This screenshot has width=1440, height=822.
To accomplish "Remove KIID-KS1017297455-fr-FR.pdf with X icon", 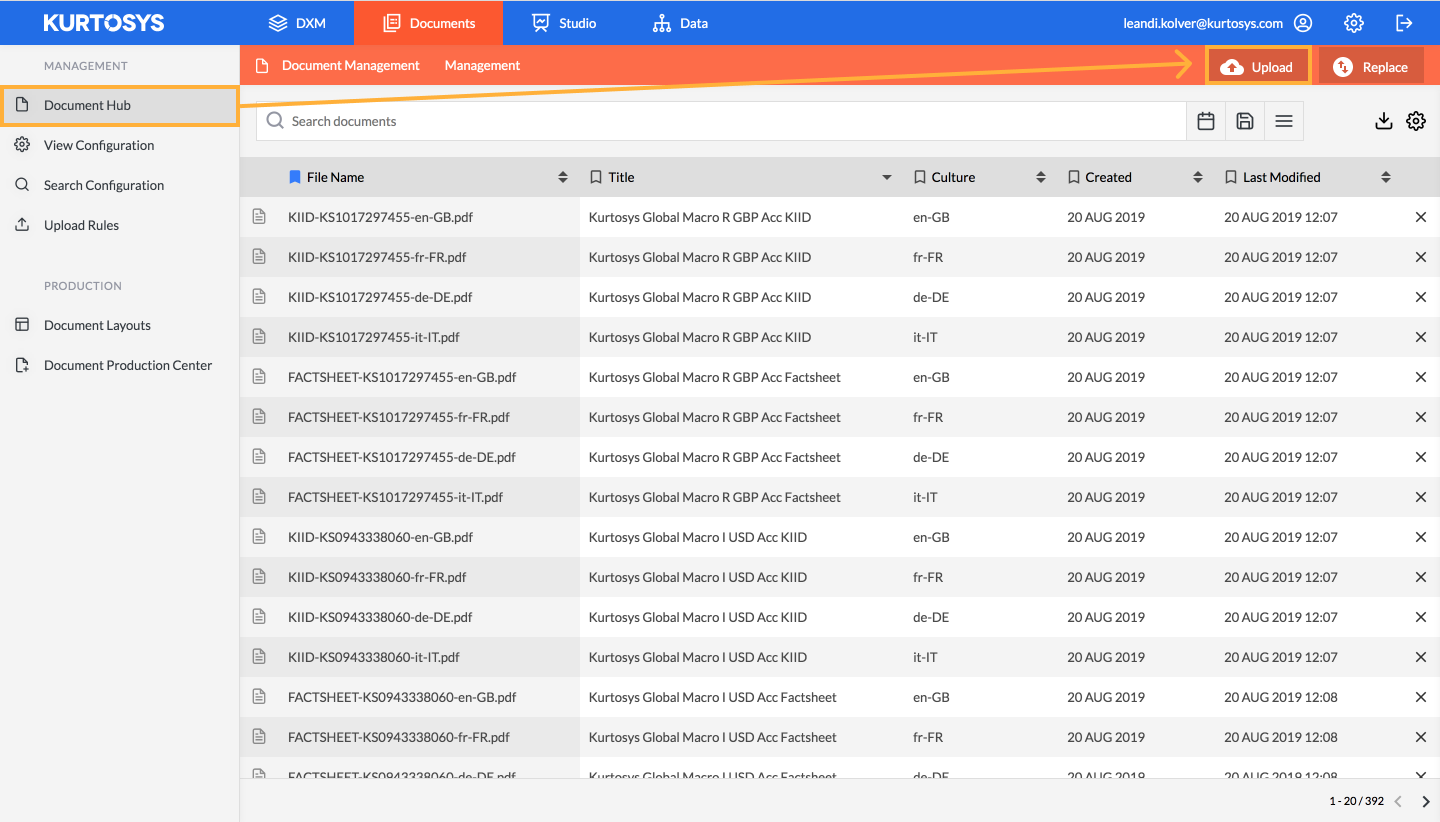I will click(x=1421, y=257).
